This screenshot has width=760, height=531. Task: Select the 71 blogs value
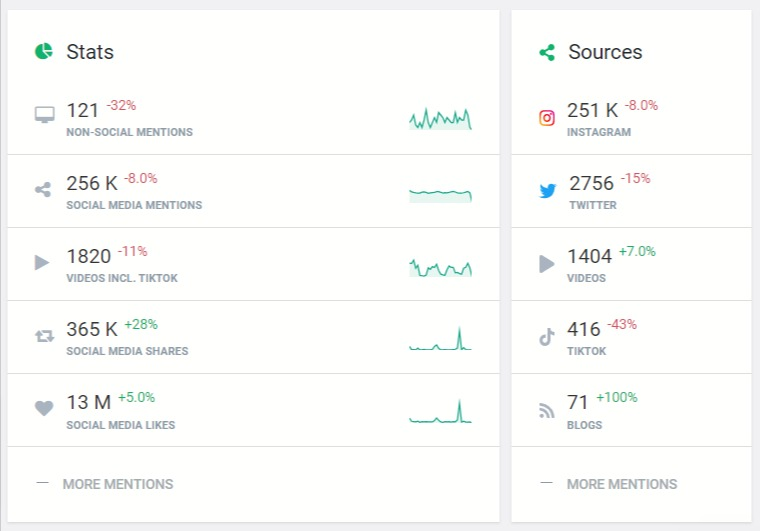coord(578,403)
